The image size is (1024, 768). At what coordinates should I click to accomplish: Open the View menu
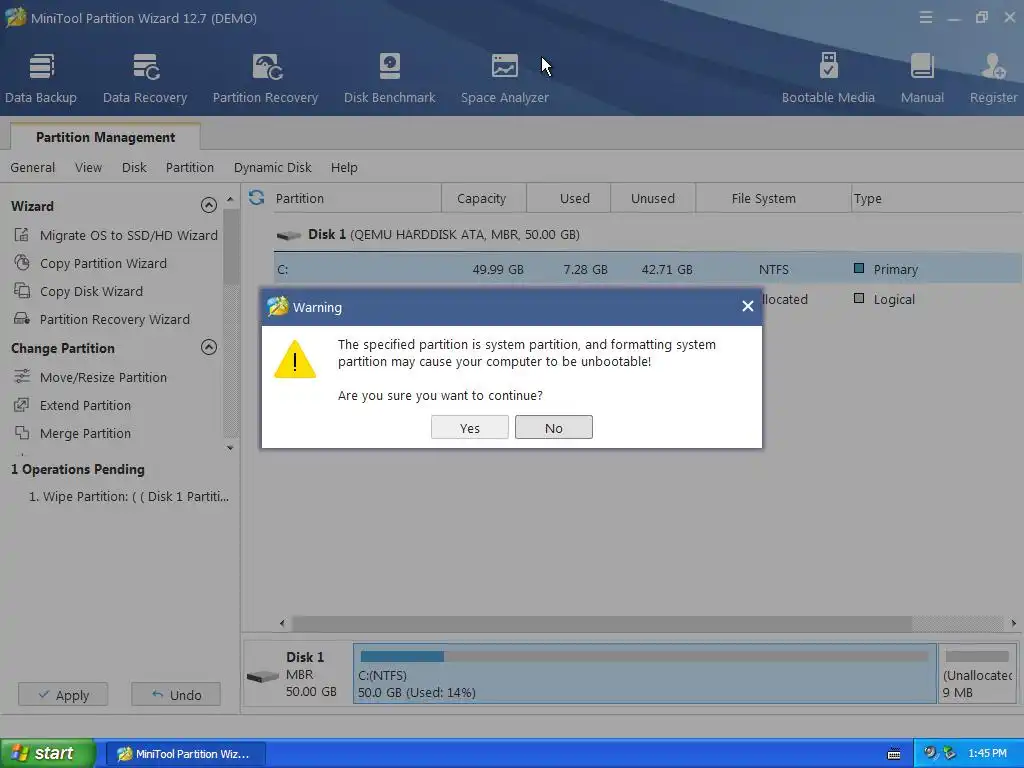click(88, 167)
